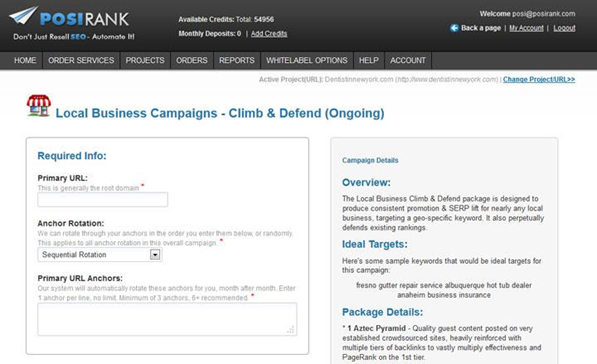The height and width of the screenshot is (364, 597).
Task: Click the Available Credits Total 54956 text
Action: coord(226,19)
